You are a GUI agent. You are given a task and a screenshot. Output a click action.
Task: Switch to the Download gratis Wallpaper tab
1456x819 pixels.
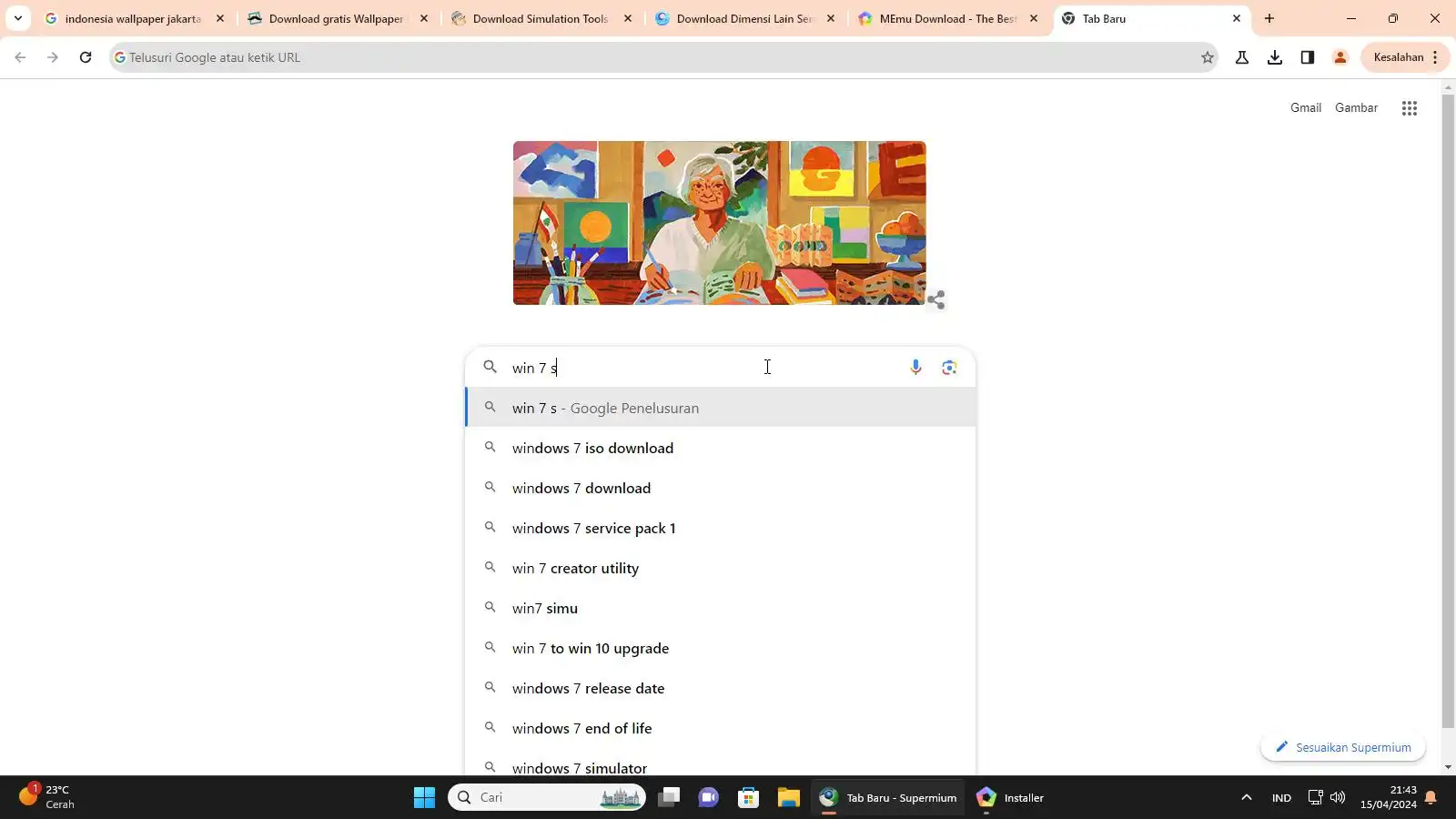click(x=336, y=18)
